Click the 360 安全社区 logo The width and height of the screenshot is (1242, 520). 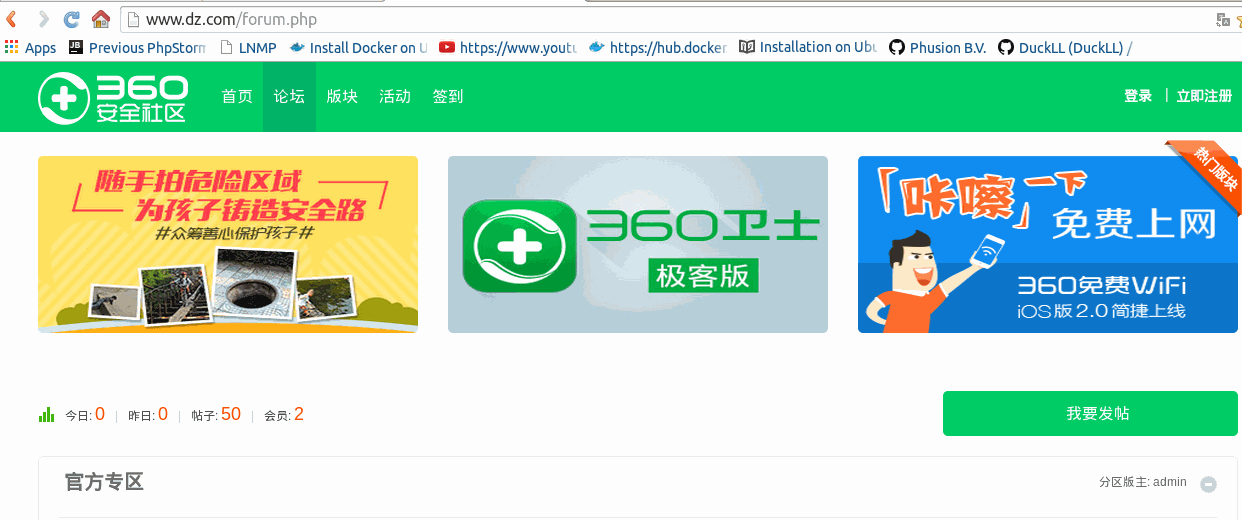click(x=112, y=97)
